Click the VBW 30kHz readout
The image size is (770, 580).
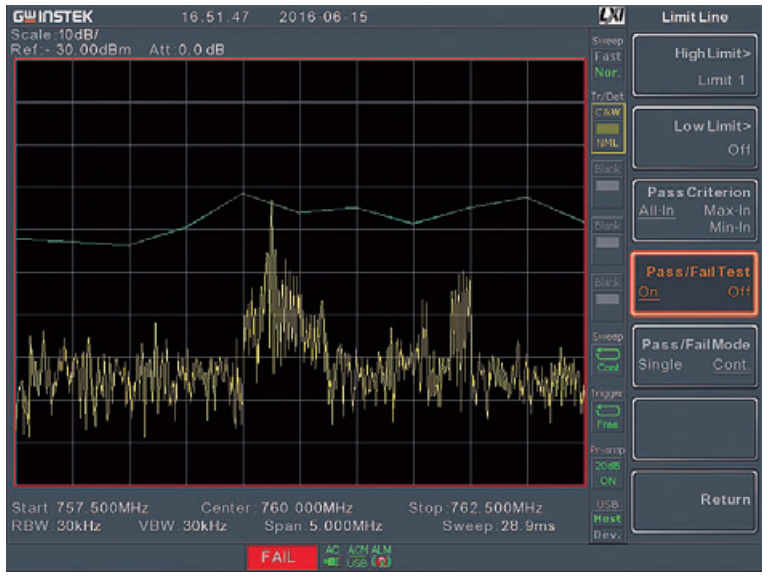click(182, 526)
